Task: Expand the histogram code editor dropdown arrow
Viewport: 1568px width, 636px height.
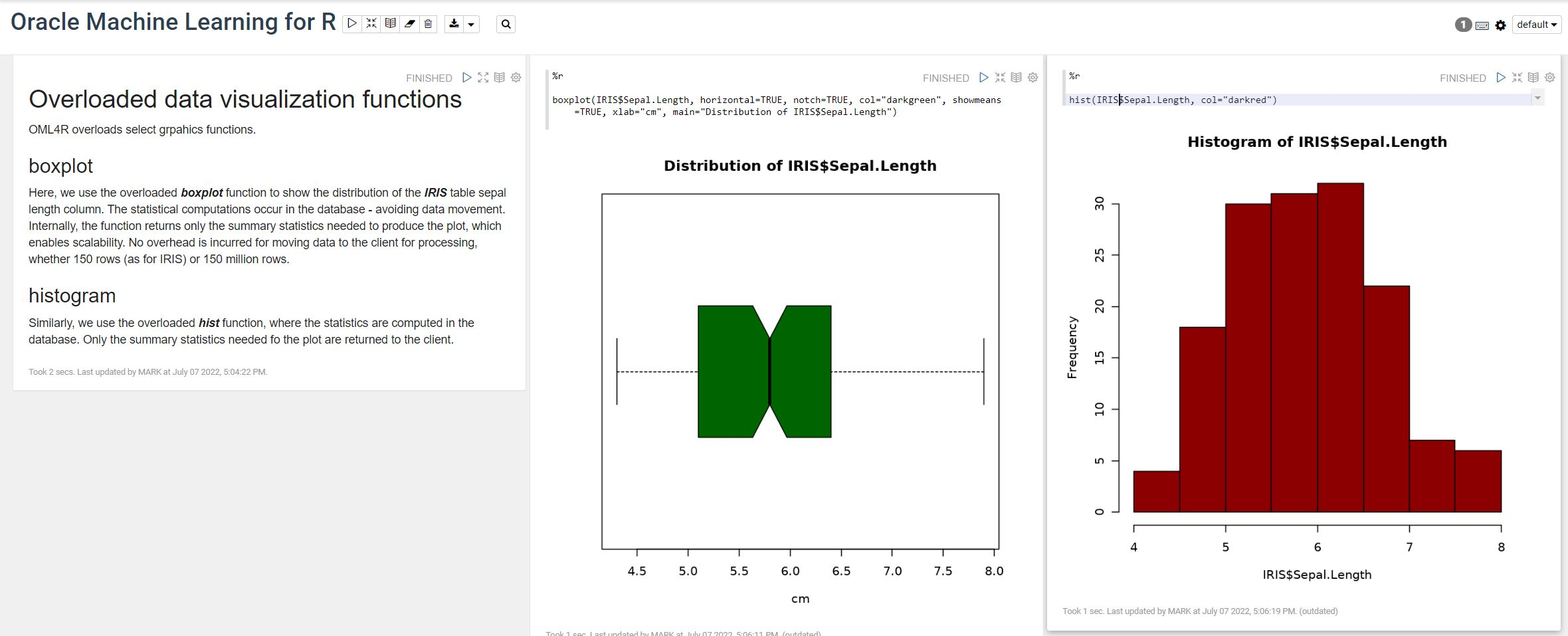Action: point(1537,98)
